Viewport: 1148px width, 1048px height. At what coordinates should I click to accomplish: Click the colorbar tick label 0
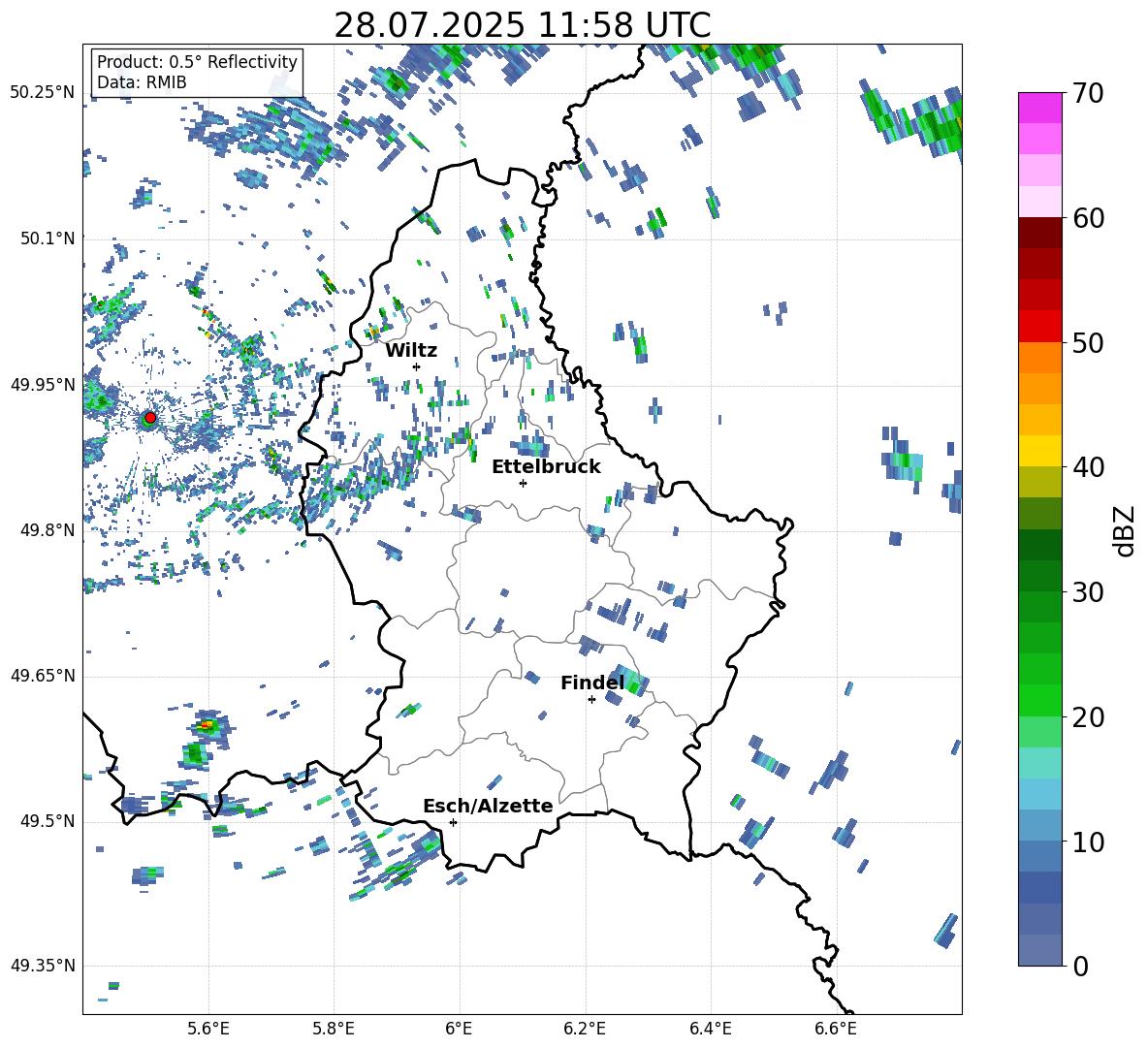[x=1080, y=966]
